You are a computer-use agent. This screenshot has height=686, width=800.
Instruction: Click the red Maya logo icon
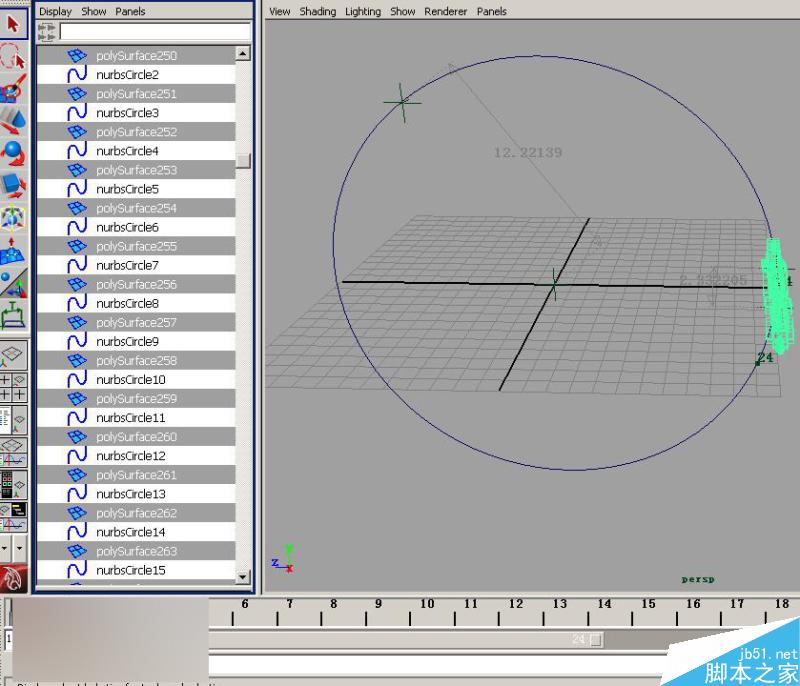pos(13,579)
